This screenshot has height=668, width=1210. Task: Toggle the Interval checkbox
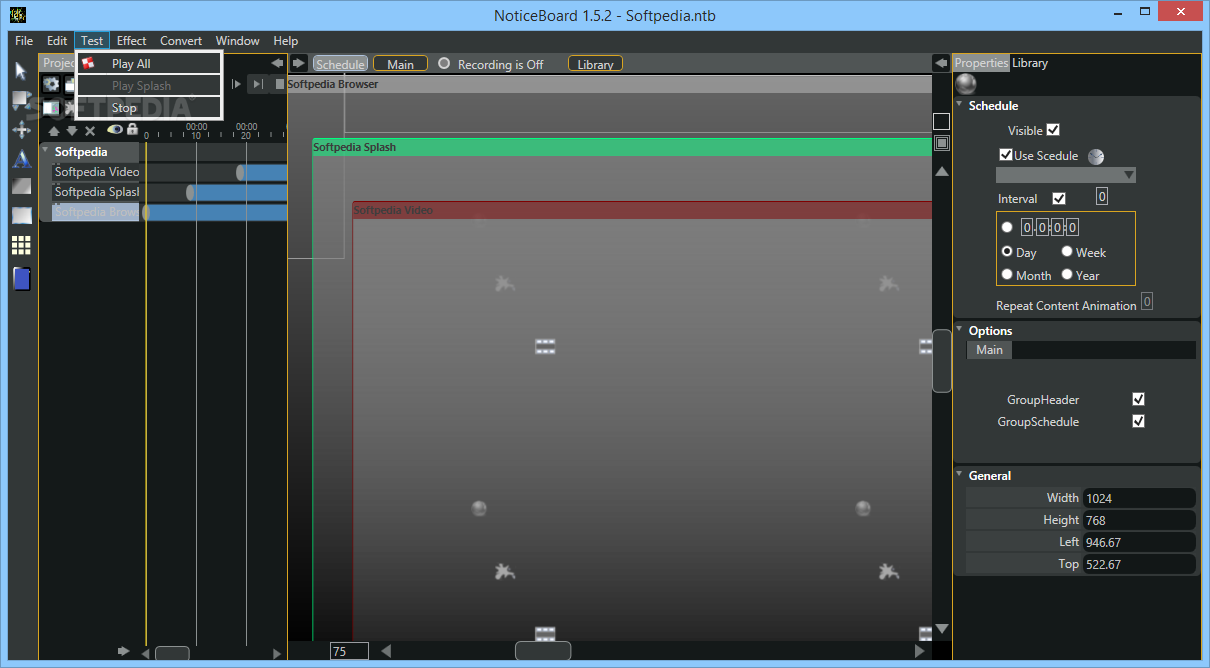[x=1059, y=198]
